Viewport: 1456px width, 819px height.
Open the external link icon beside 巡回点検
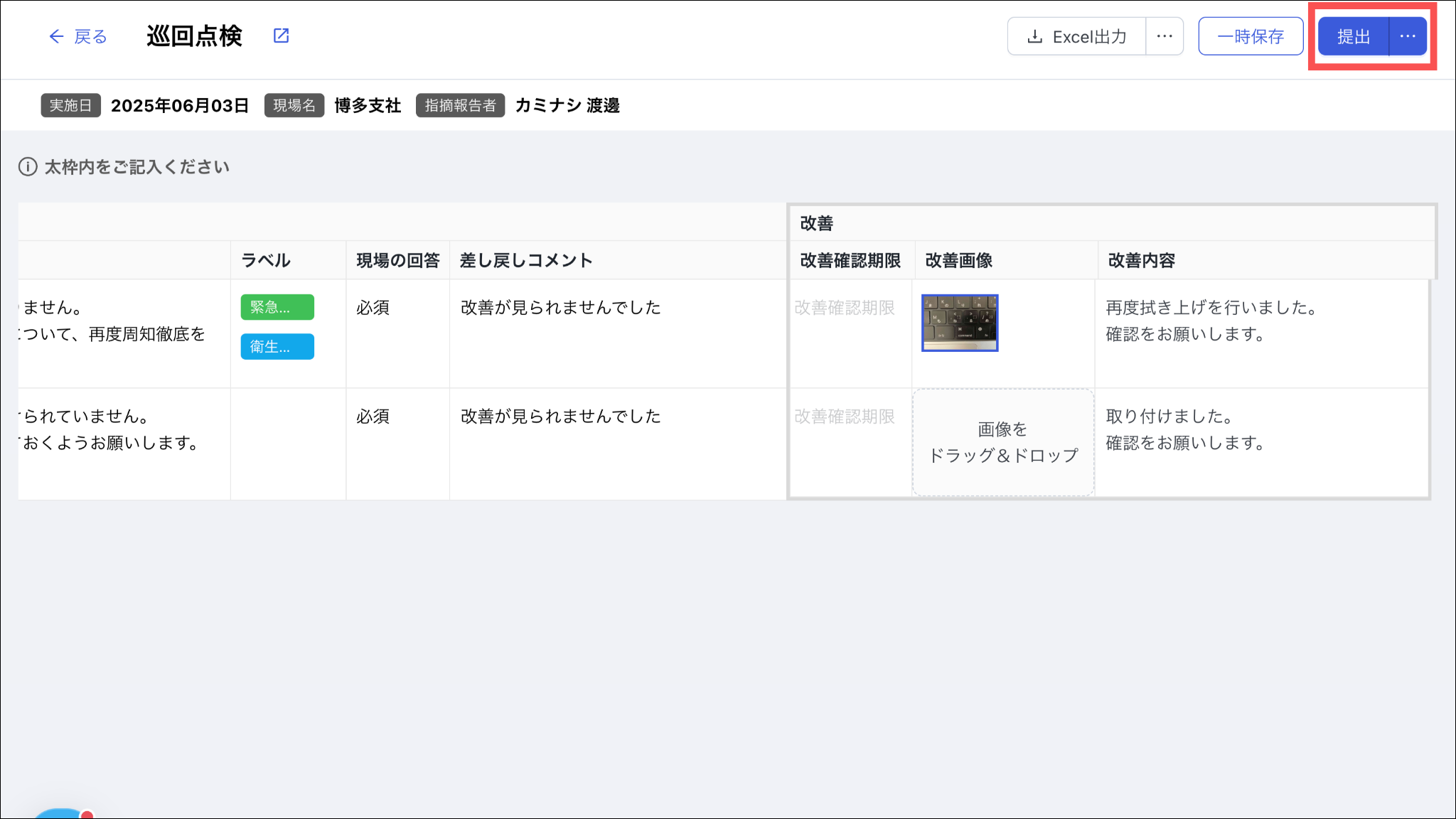(x=282, y=36)
